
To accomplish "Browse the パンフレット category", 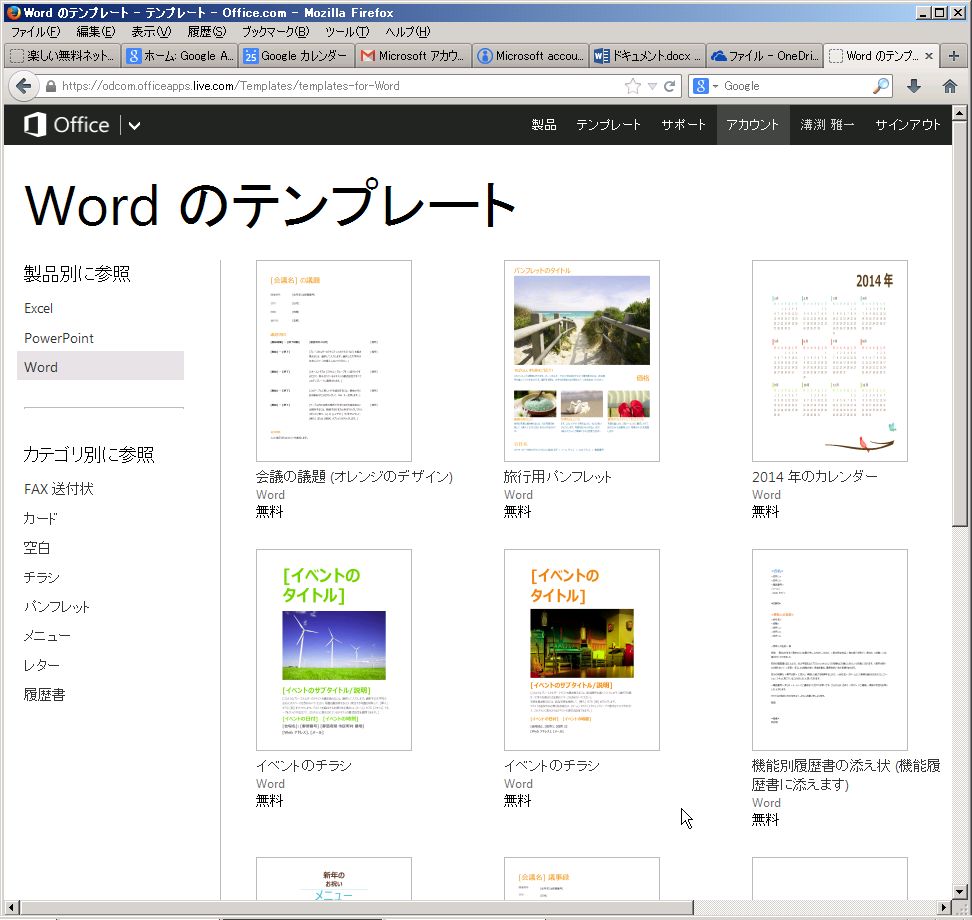I will tap(56, 606).
